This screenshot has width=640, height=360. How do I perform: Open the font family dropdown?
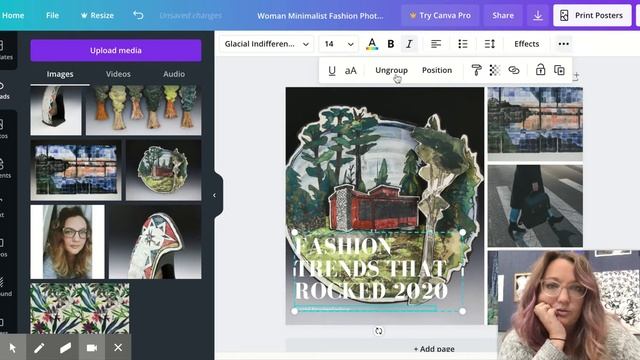(x=267, y=44)
